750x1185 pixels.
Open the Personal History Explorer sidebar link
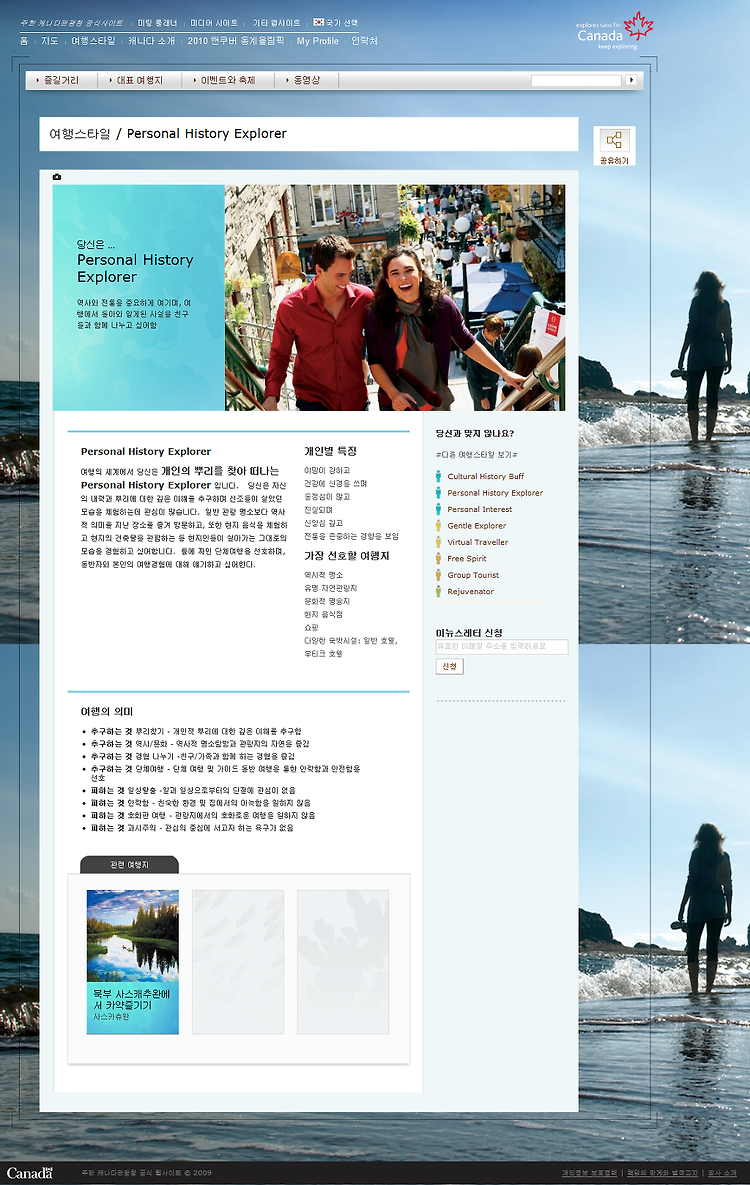coord(495,493)
